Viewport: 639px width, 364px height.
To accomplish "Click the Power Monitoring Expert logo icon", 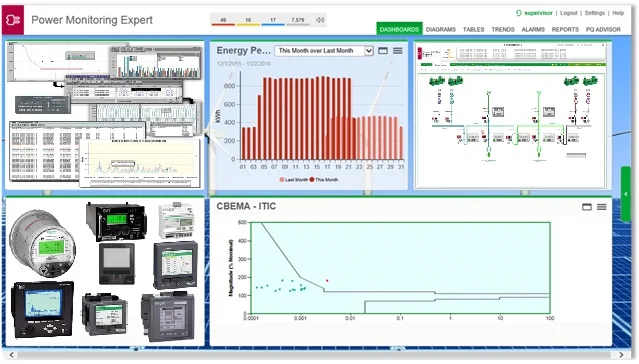I will (x=13, y=20).
